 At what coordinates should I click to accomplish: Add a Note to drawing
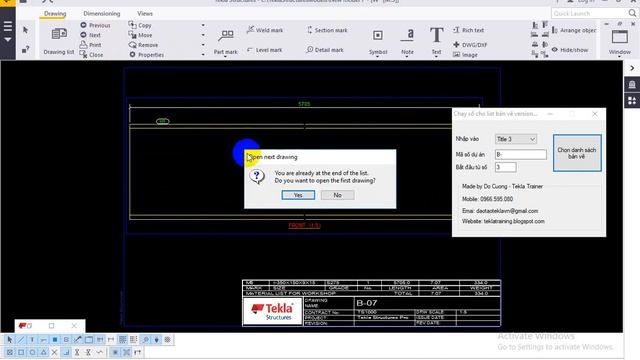407,42
